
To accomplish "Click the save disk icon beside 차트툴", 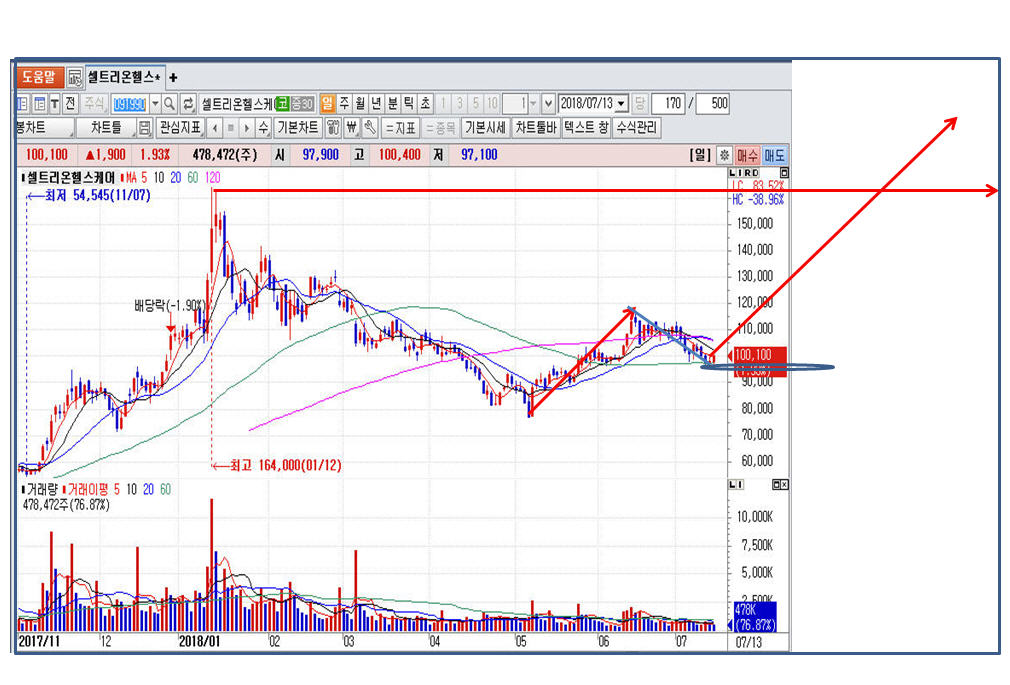I will pyautogui.click(x=144, y=128).
